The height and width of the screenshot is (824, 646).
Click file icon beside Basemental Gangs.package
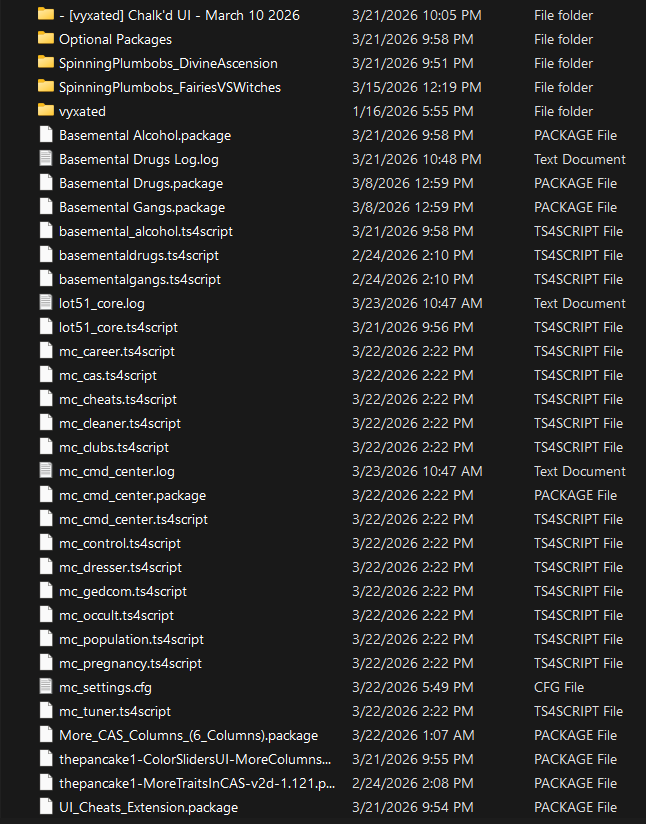click(46, 207)
